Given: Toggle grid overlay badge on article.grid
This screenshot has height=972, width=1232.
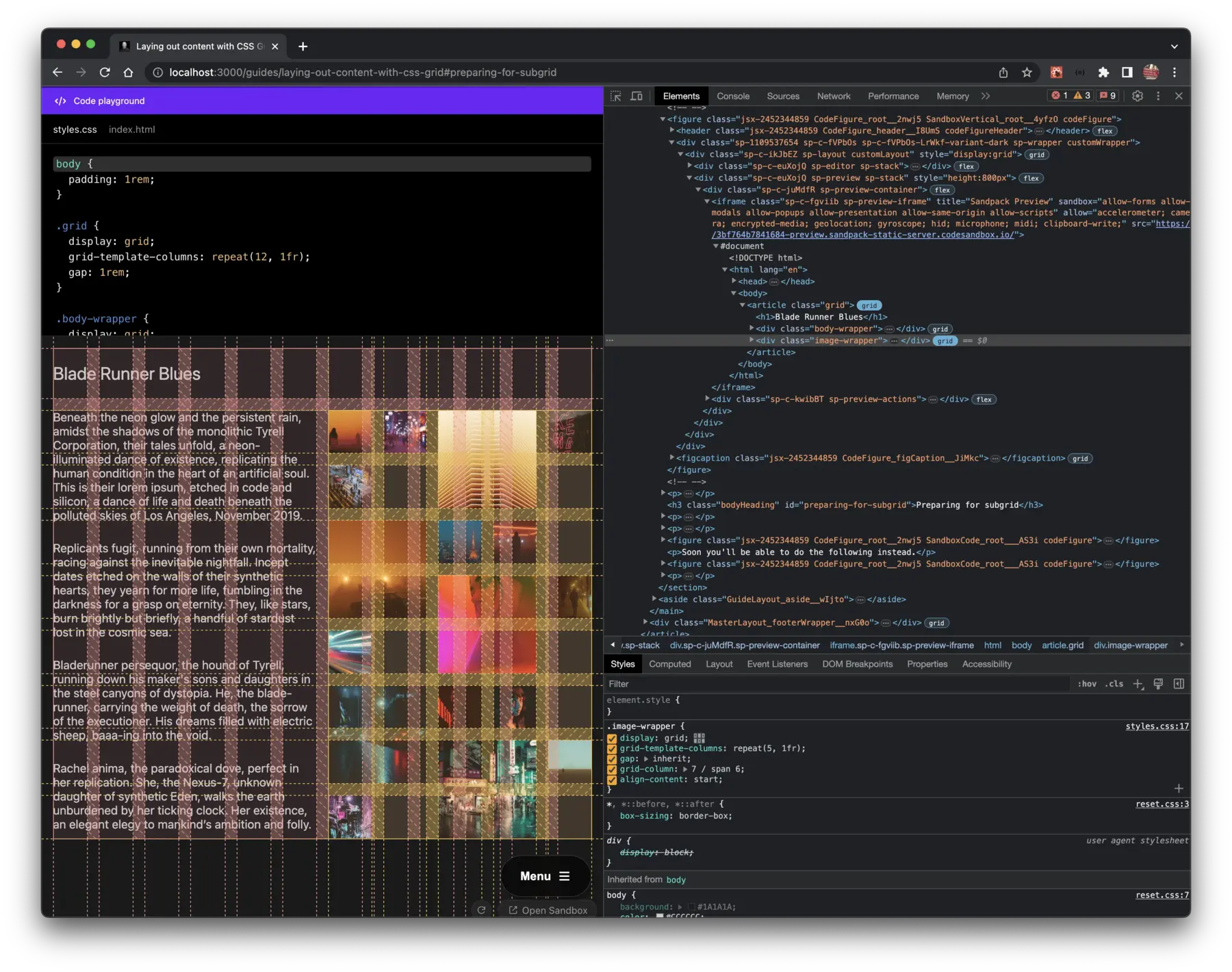Looking at the screenshot, I should point(869,305).
